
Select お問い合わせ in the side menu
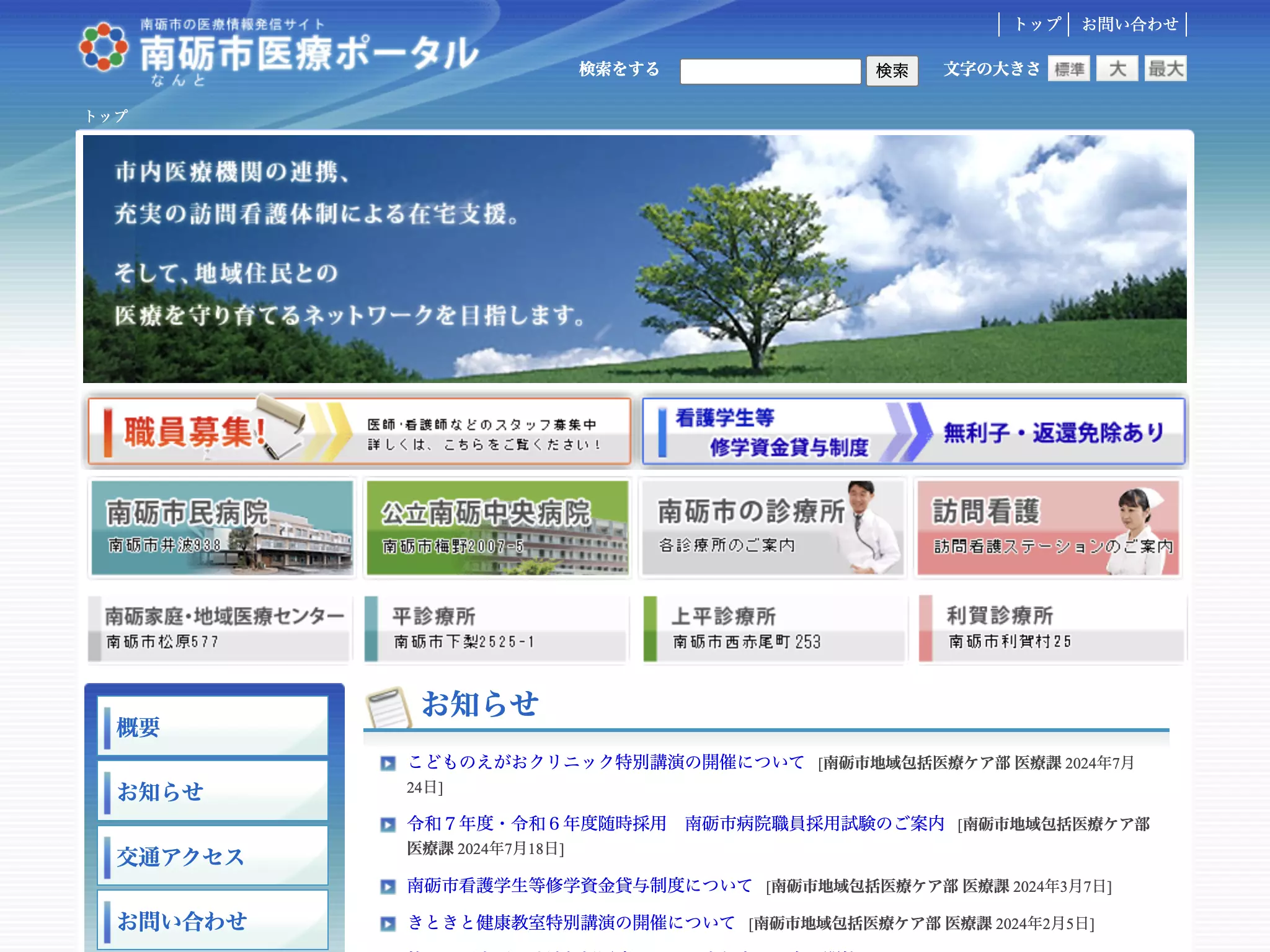click(x=213, y=920)
